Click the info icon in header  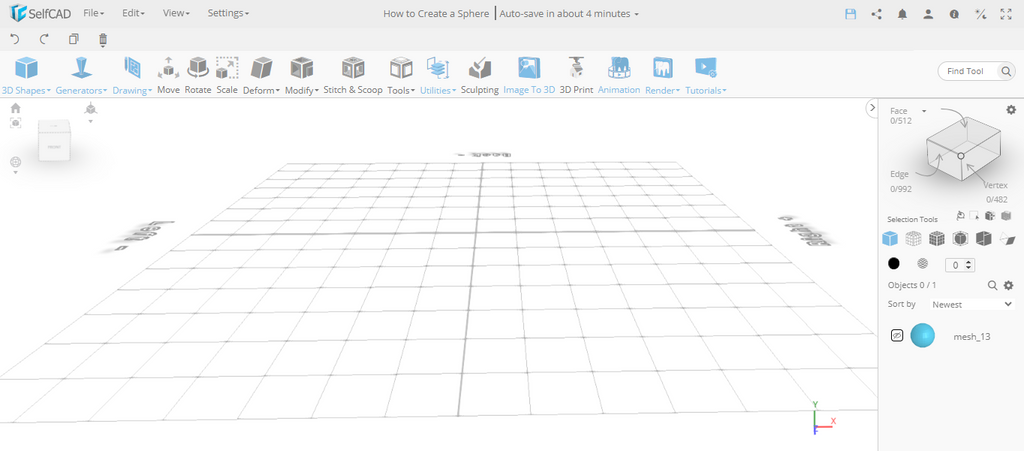coord(954,14)
